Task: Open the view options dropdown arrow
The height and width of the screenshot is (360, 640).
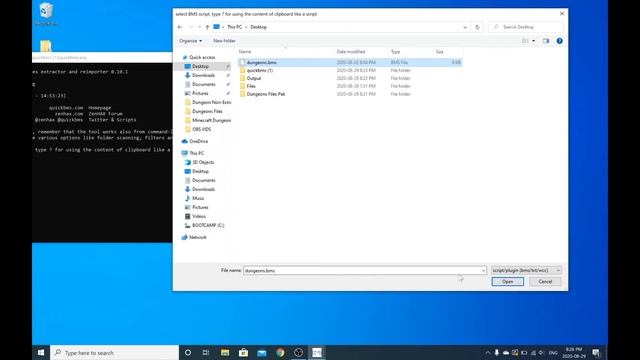Action: point(533,41)
